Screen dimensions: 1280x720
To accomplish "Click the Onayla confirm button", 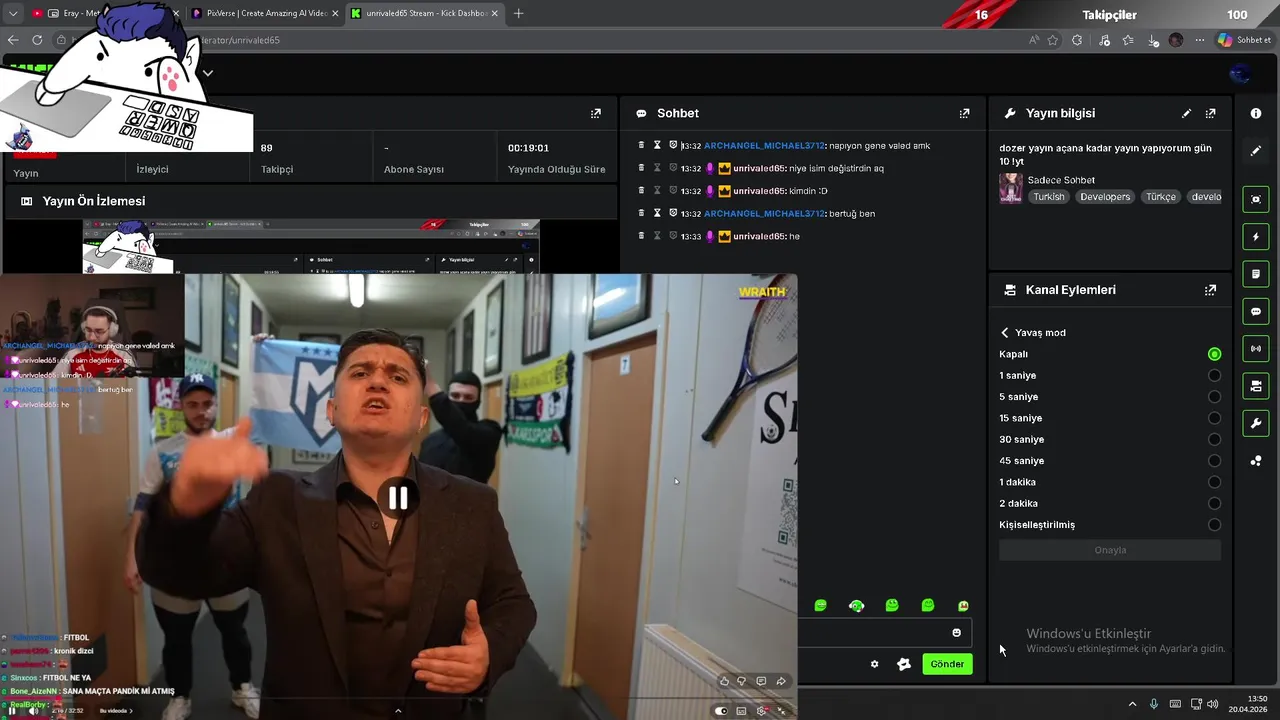I will pyautogui.click(x=1110, y=550).
